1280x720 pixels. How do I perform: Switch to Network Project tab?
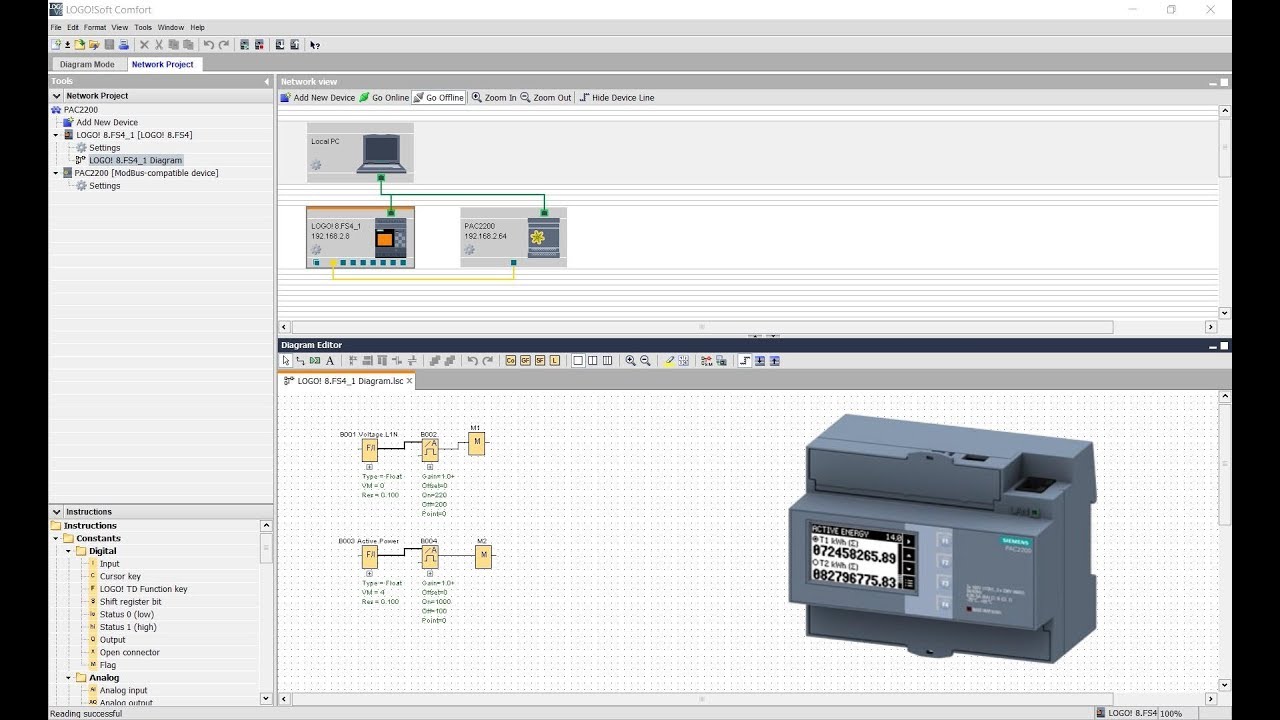coord(162,64)
